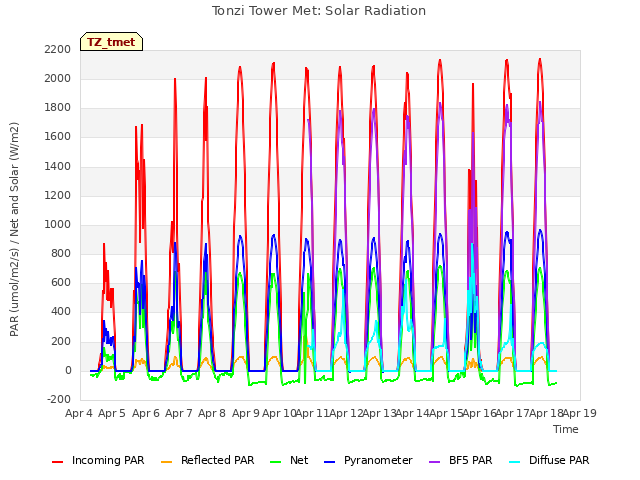Click the 2000 y-axis tick label
This screenshot has height=480, width=640.
(x=58, y=78)
